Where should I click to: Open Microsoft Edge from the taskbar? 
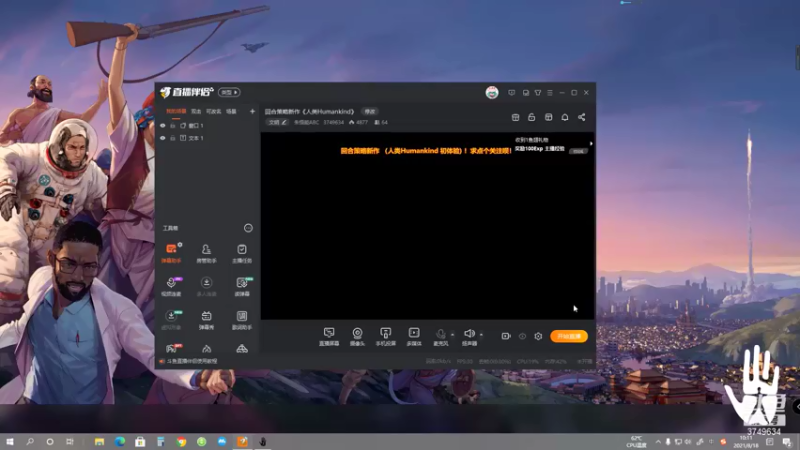120,442
